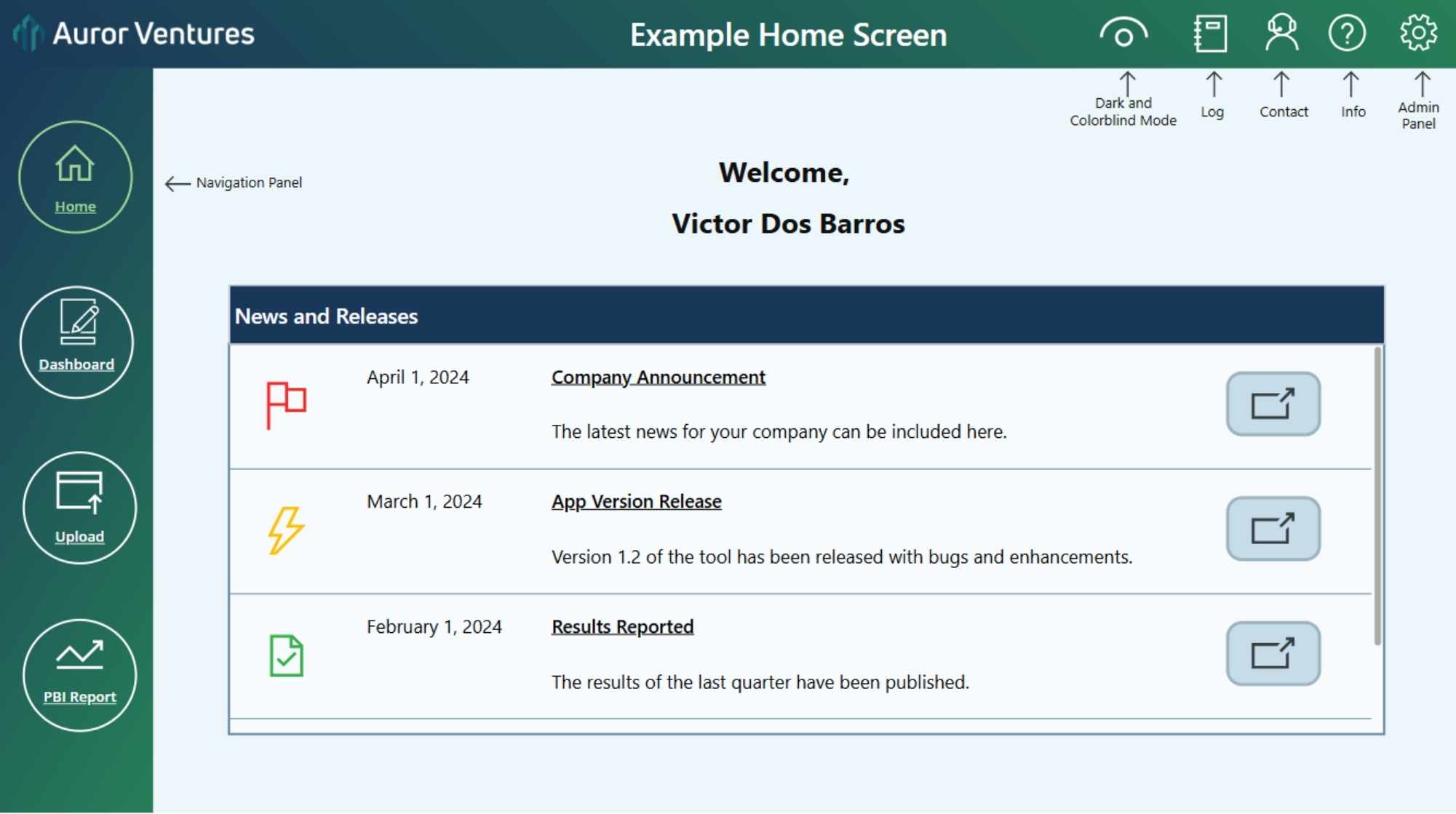Go to Home in navigation panel
Viewport: 1456px width, 814px height.
(x=76, y=177)
